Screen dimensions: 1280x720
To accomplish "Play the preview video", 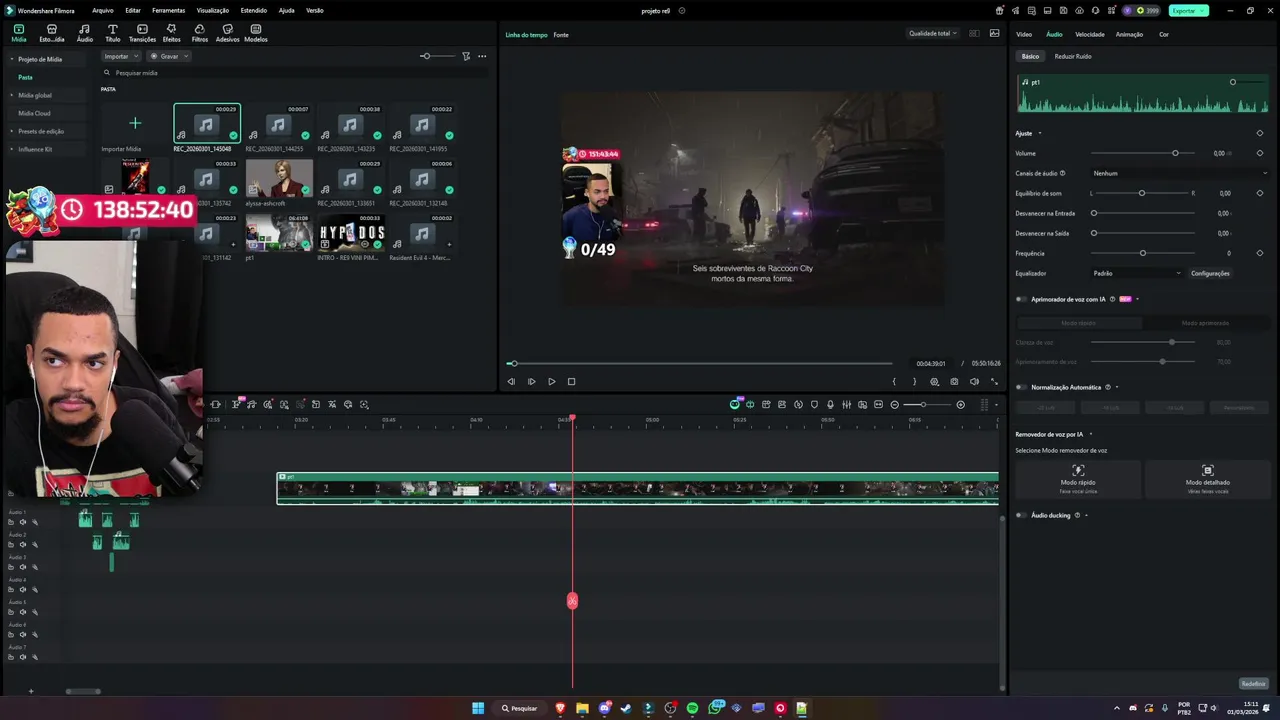I will (x=551, y=381).
